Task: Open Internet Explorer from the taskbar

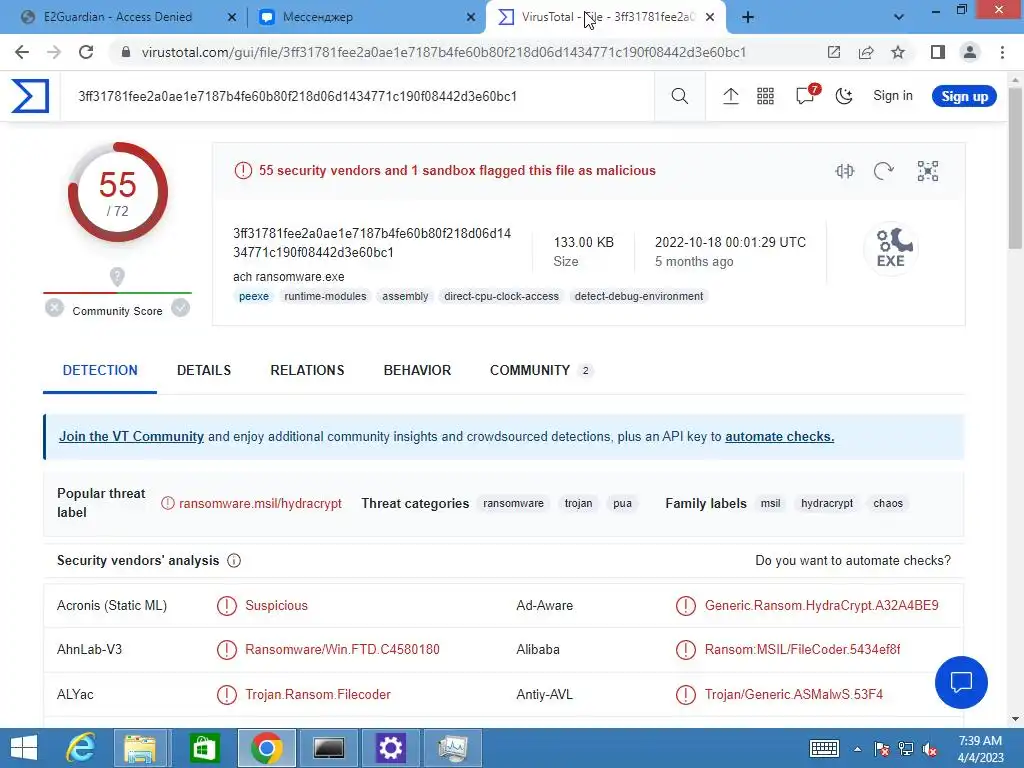Action: point(81,748)
